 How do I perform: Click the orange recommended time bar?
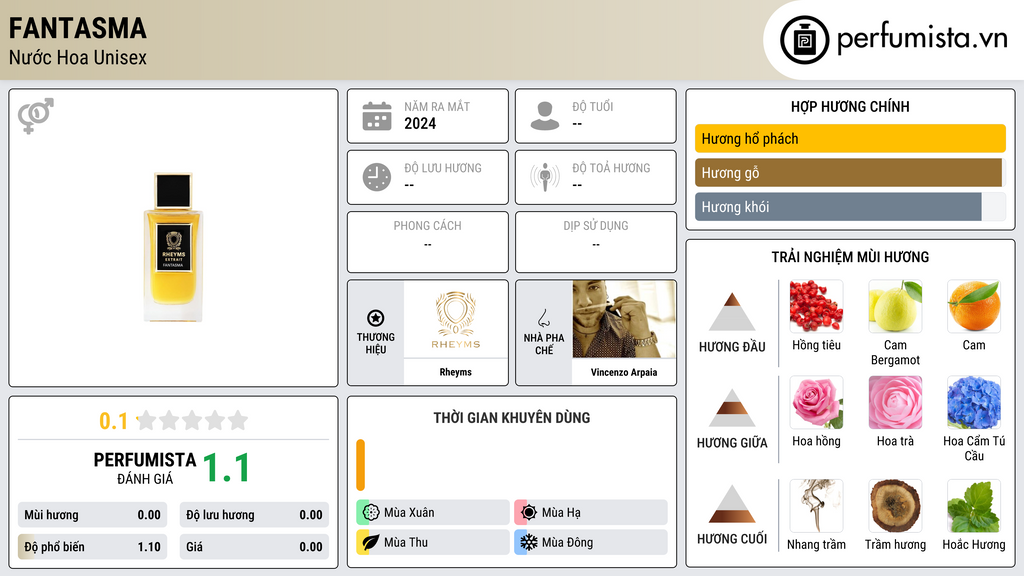pyautogui.click(x=360, y=465)
